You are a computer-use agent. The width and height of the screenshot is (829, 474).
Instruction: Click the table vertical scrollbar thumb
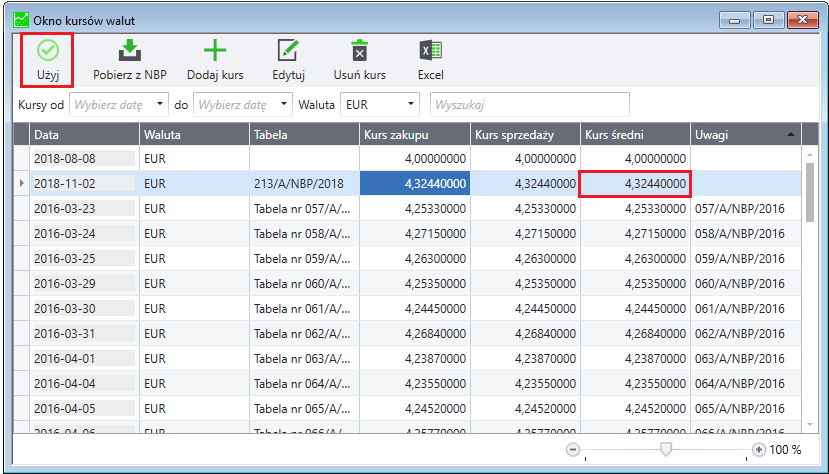pyautogui.click(x=810, y=192)
